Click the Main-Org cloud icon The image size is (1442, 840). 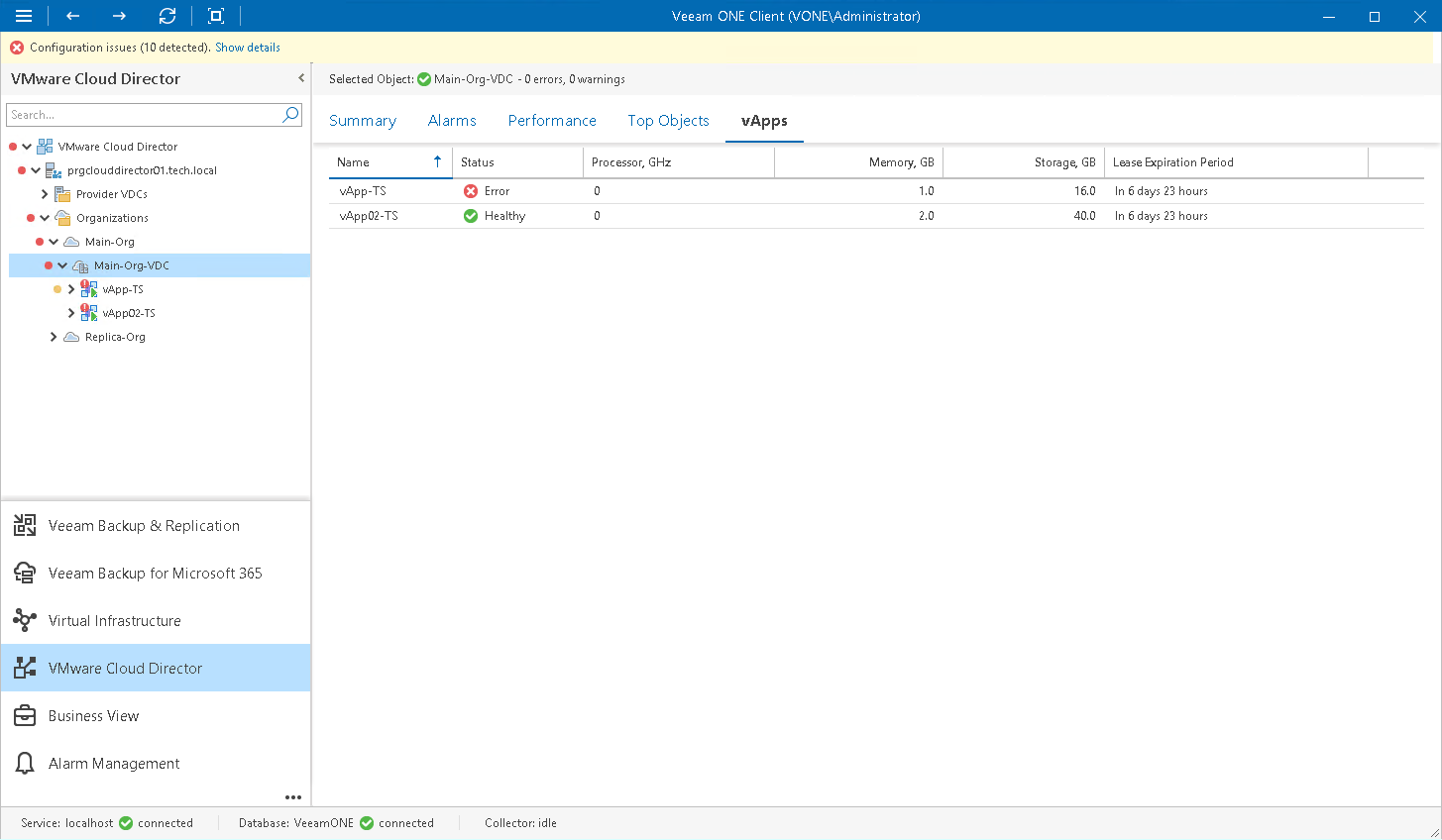pos(71,242)
